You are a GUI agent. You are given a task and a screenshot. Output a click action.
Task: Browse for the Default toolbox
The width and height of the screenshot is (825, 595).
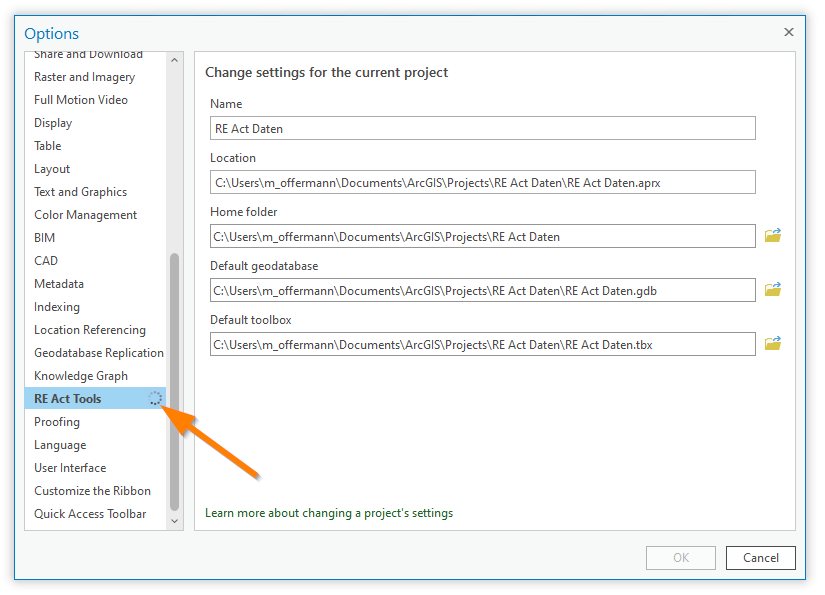click(x=772, y=344)
